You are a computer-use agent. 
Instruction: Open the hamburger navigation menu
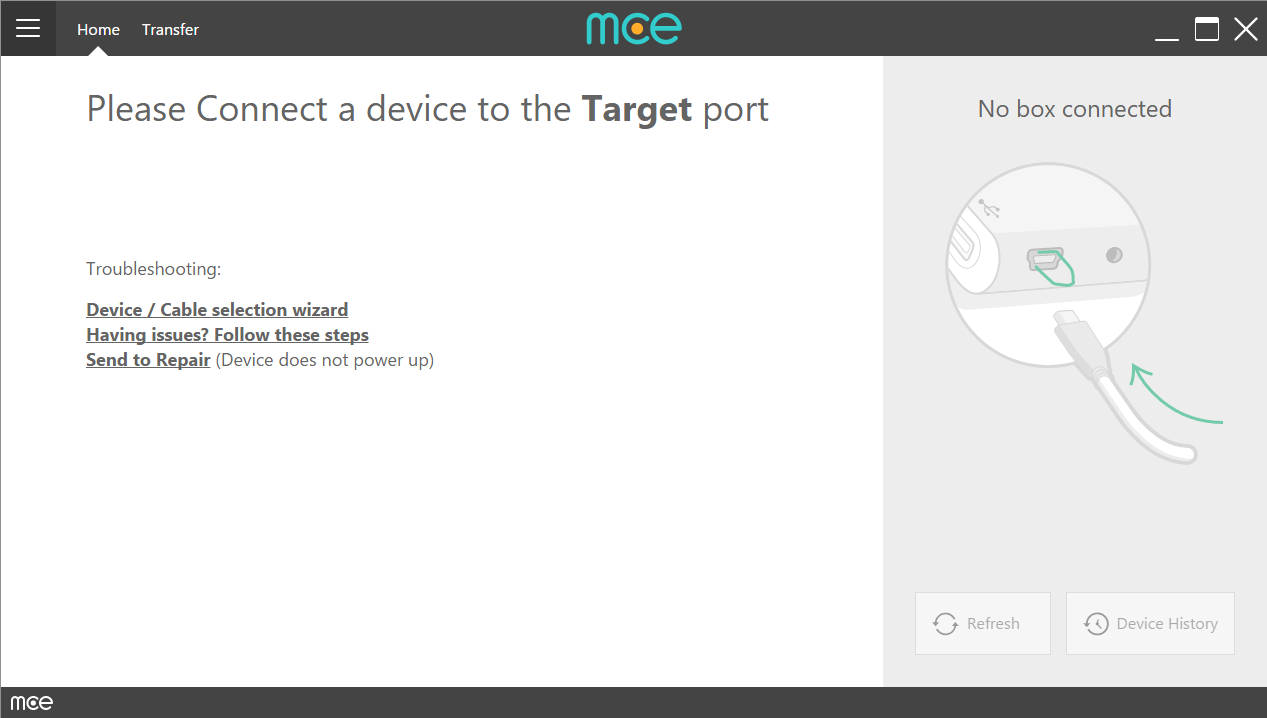(x=28, y=28)
